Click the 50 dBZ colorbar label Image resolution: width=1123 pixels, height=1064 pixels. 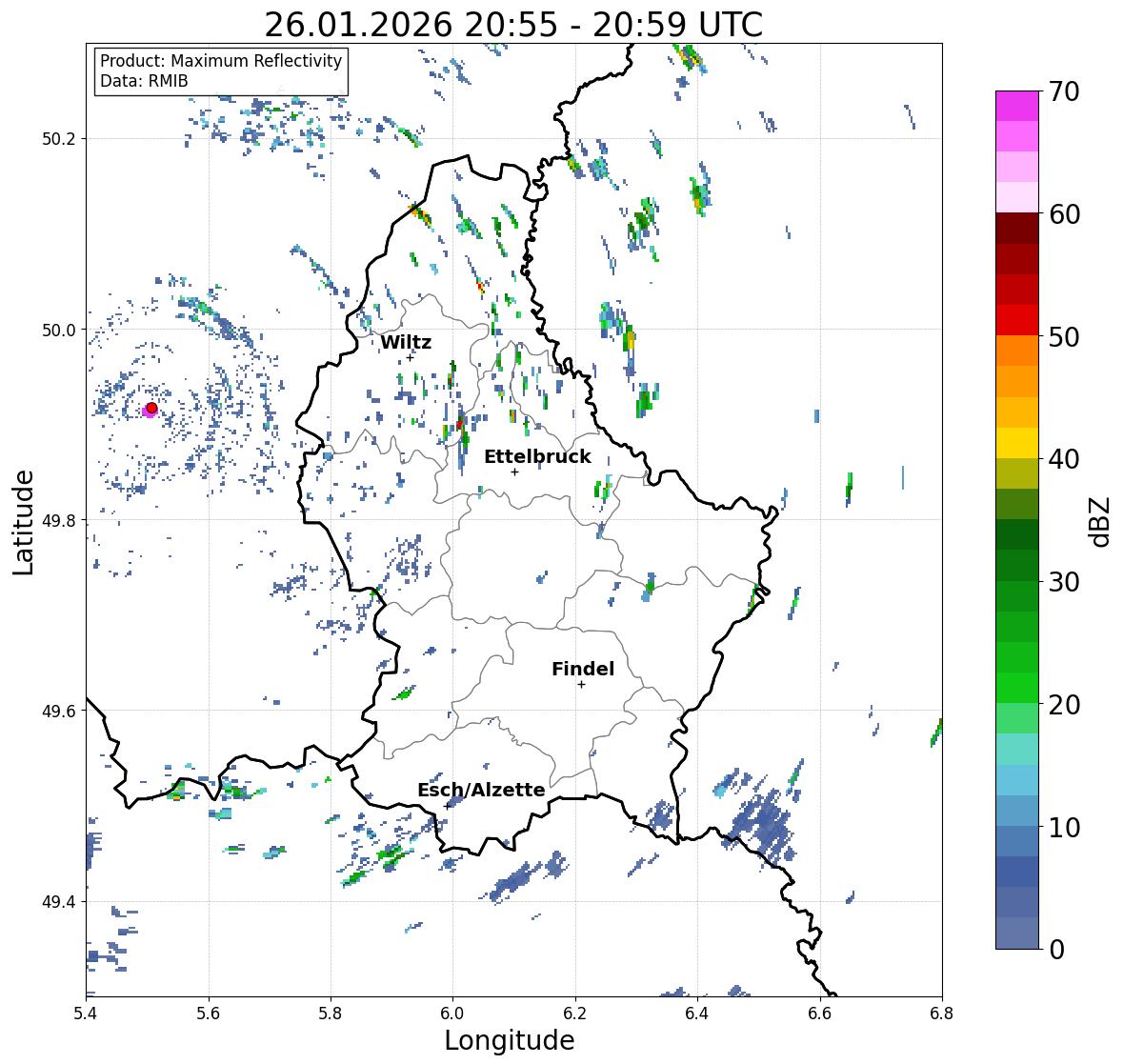1064,336
